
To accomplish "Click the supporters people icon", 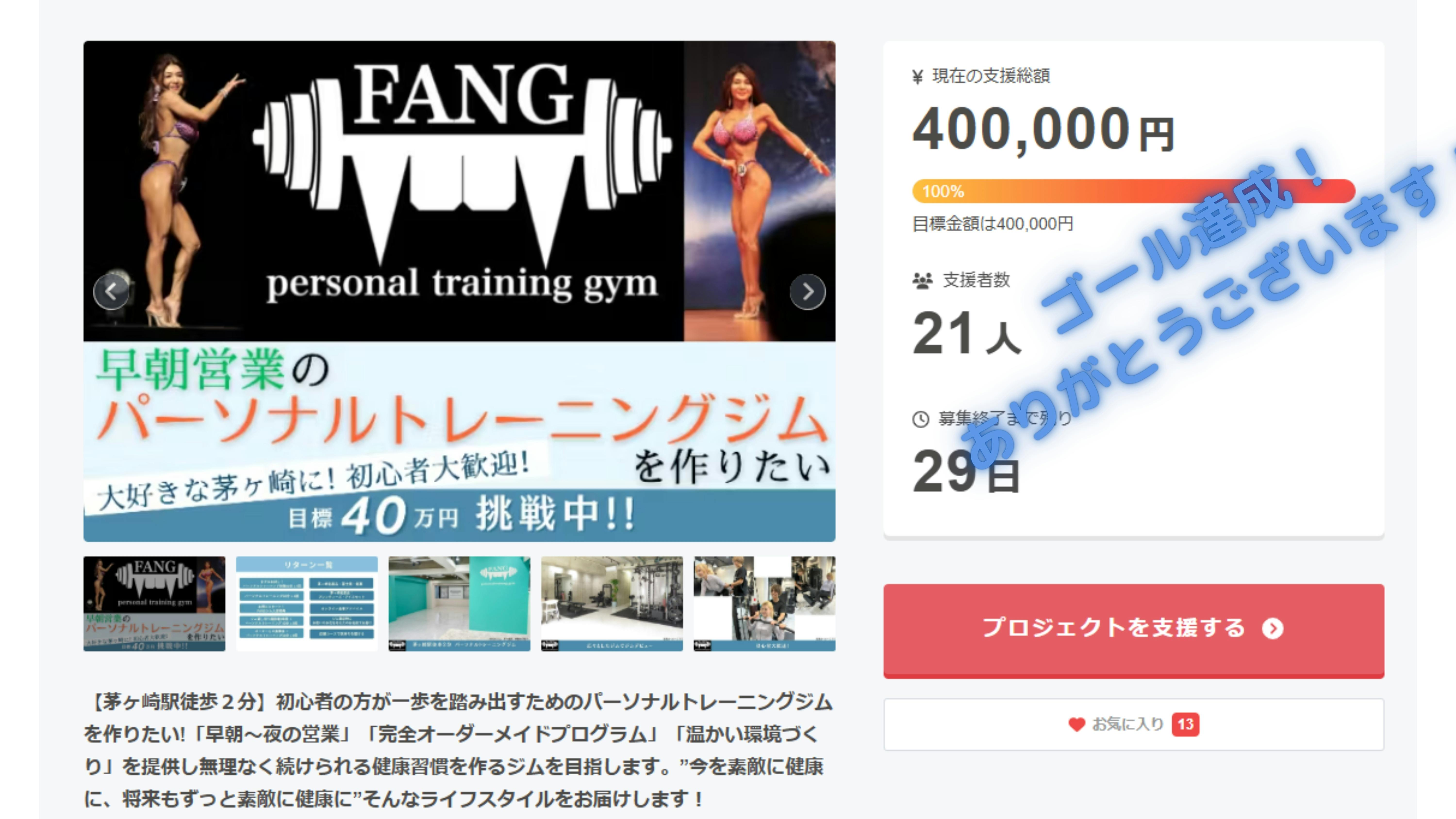I will click(x=922, y=280).
